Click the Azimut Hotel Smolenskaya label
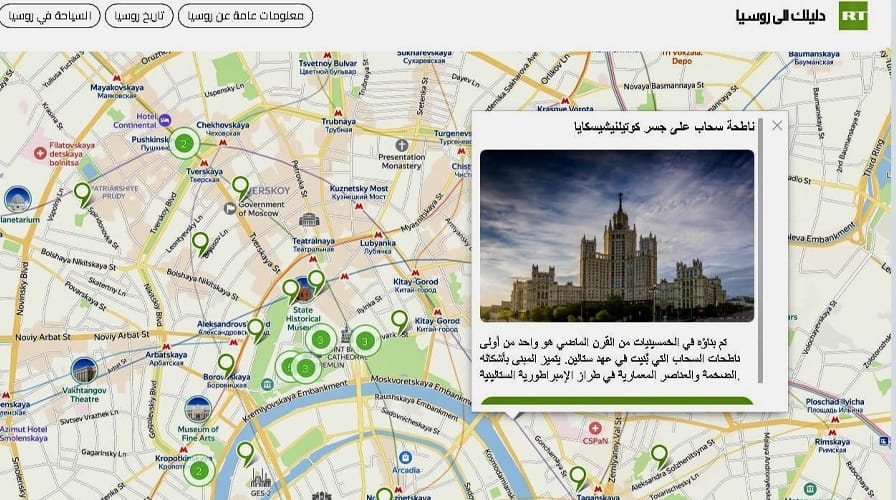This screenshot has width=896, height=500. (x=23, y=434)
